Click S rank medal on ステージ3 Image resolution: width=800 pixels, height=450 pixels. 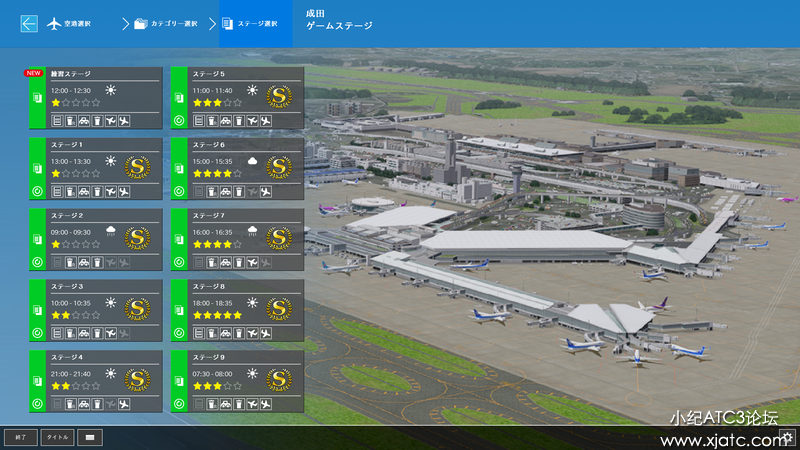[137, 309]
